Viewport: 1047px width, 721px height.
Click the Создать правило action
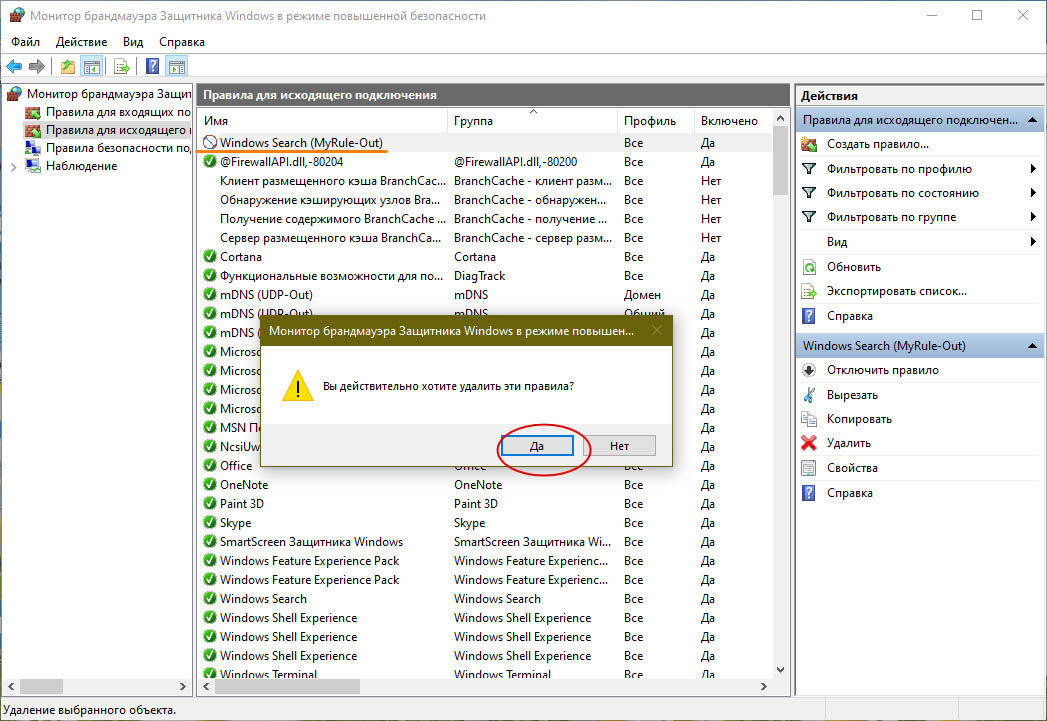tap(863, 145)
